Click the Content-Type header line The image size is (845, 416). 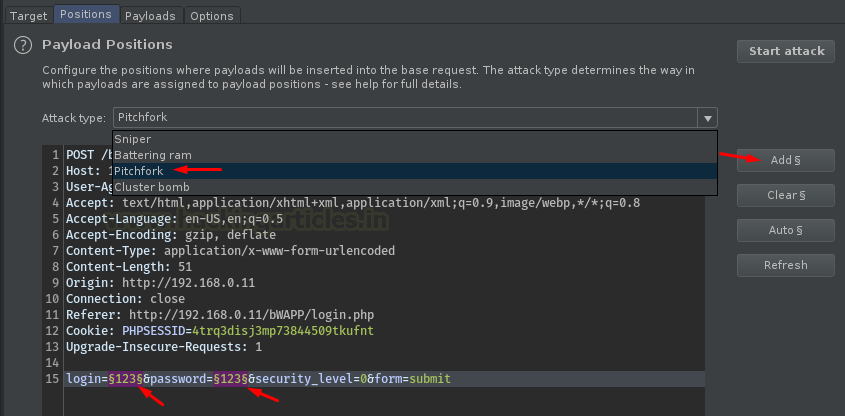[230, 251]
